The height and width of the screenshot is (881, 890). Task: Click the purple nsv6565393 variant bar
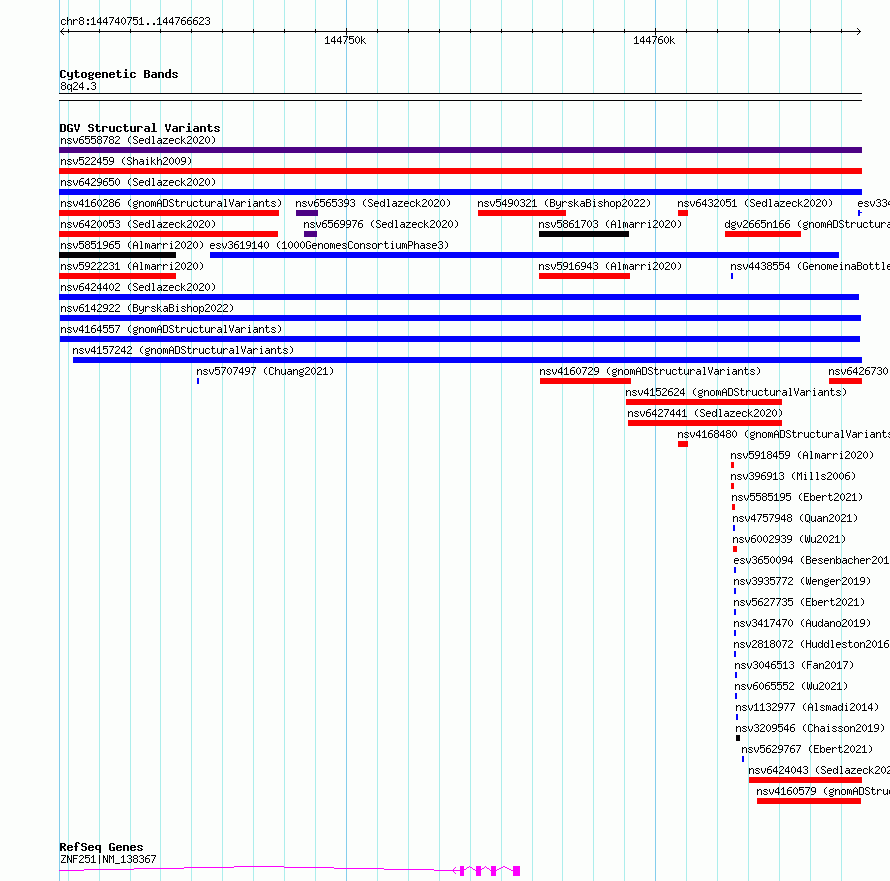[x=307, y=213]
